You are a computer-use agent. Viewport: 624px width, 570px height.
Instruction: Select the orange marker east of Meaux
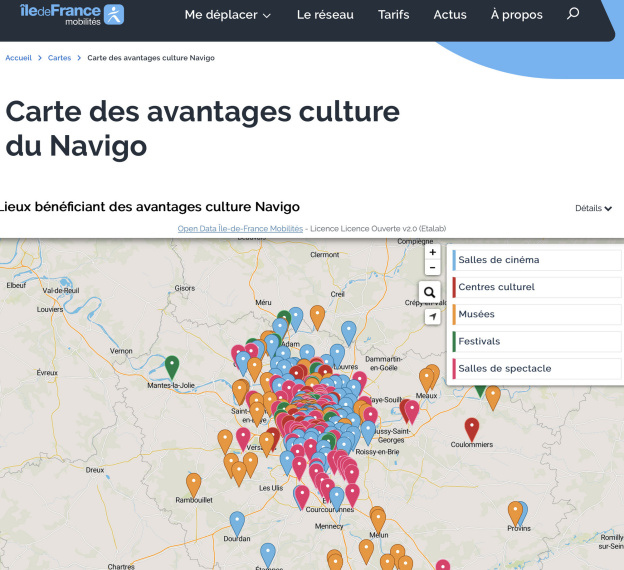(493, 397)
